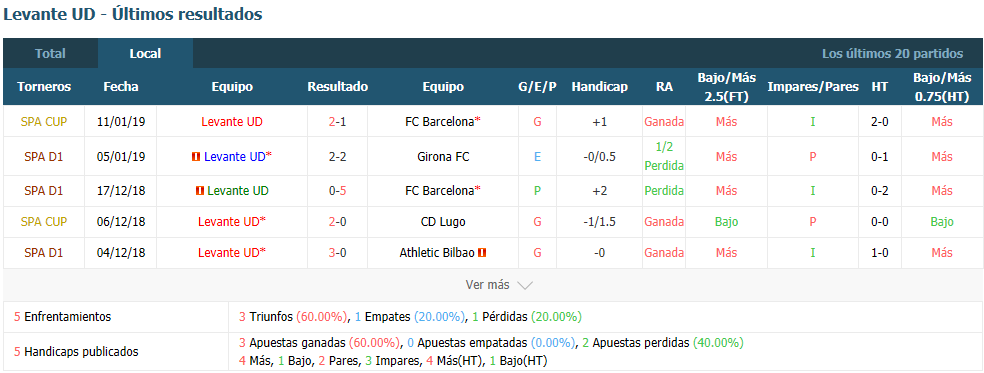Expand more results with Ver más chevron
This screenshot has width=984, height=373.
(x=525, y=285)
